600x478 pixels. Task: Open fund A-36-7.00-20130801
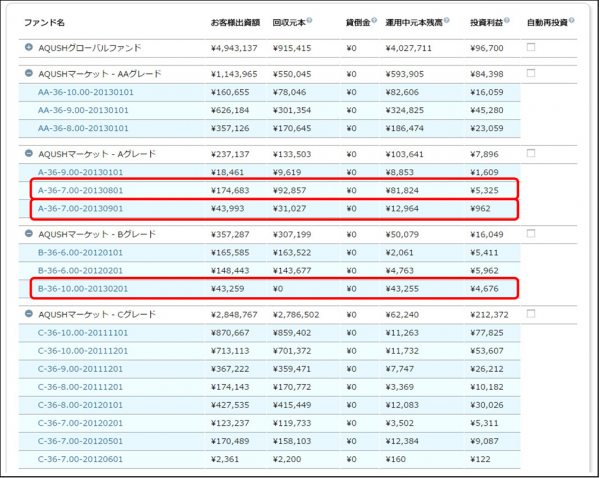[x=80, y=190]
